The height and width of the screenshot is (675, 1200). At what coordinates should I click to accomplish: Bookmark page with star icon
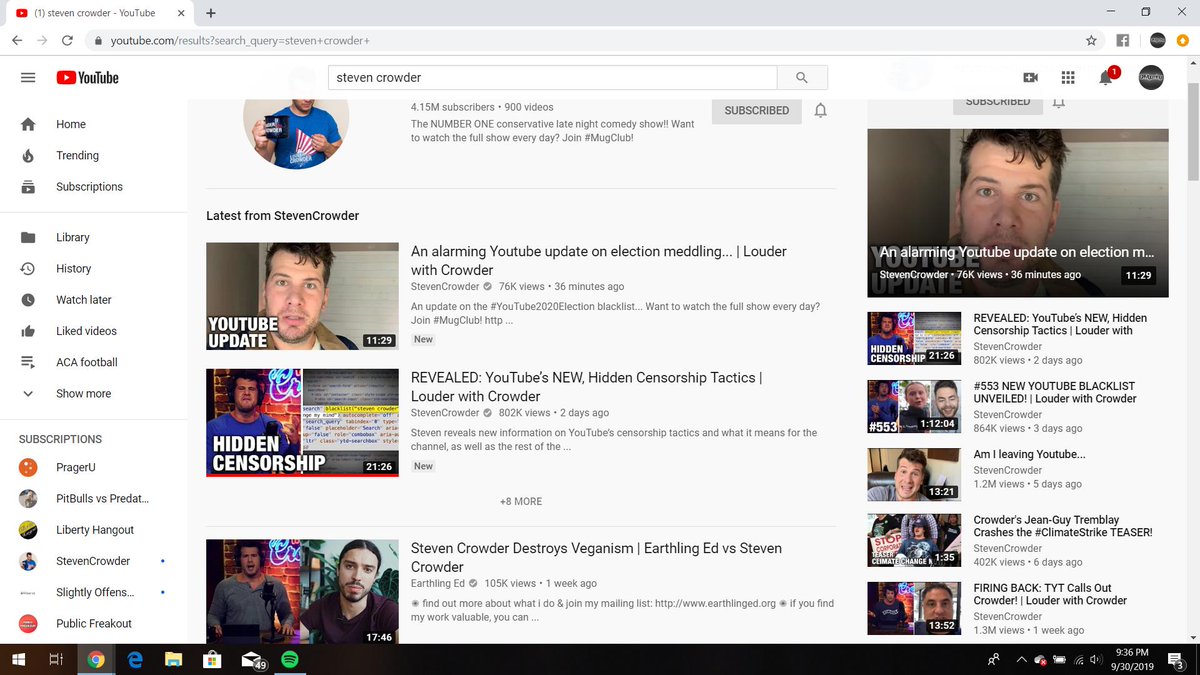pos(1091,40)
